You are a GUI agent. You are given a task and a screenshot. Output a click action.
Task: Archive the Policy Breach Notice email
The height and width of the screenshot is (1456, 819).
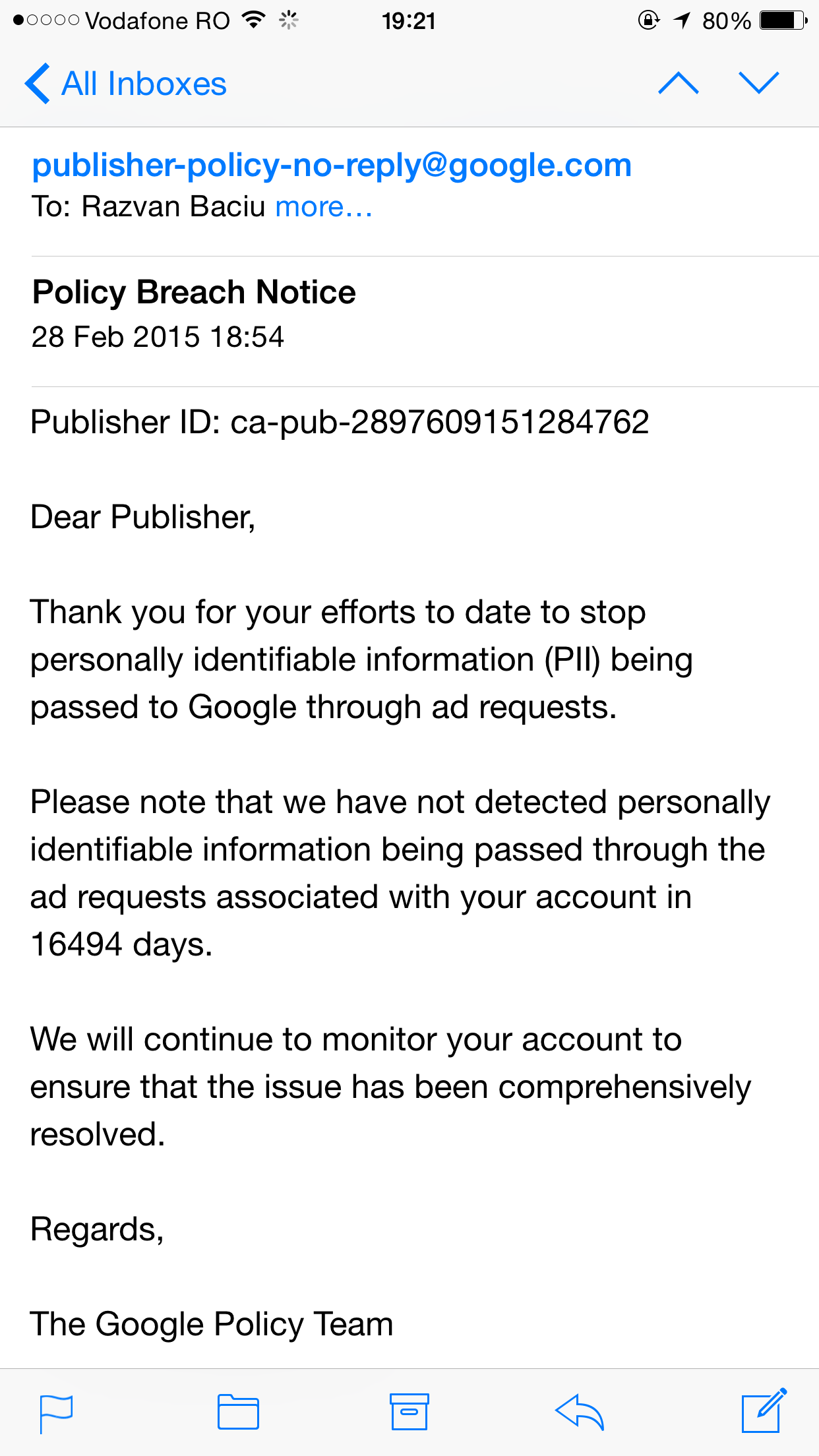pyautogui.click(x=409, y=1412)
